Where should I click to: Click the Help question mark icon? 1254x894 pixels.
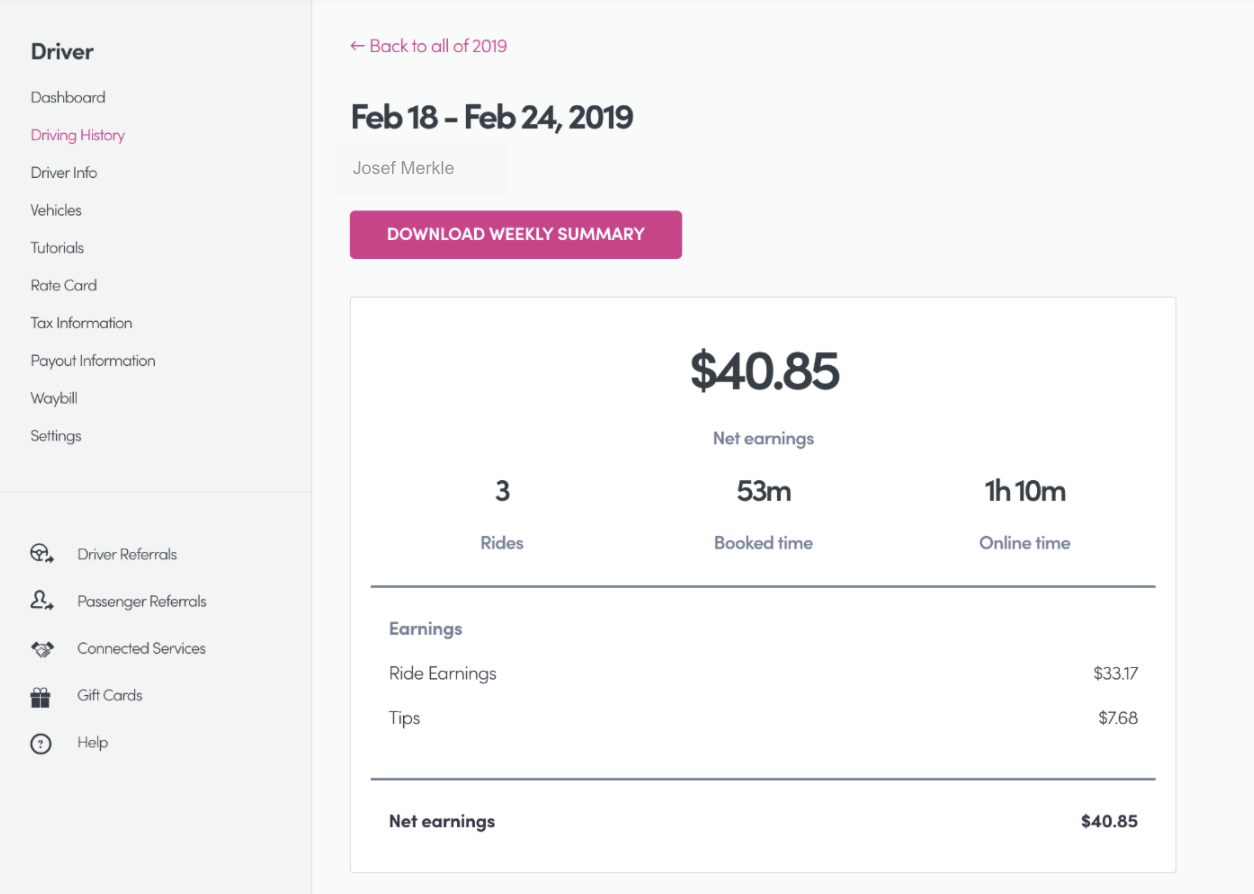tap(40, 743)
